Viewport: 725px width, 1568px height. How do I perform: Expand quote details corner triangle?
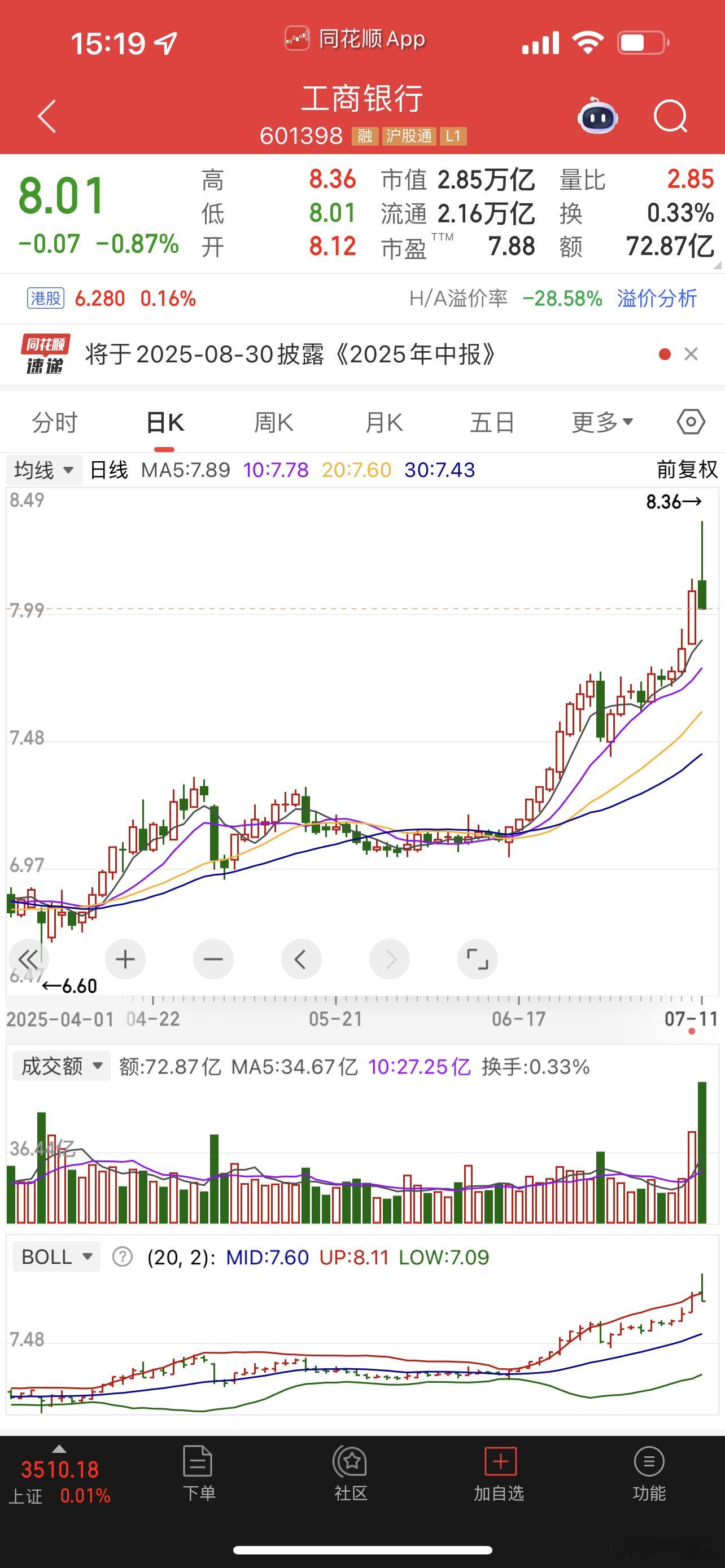click(717, 265)
